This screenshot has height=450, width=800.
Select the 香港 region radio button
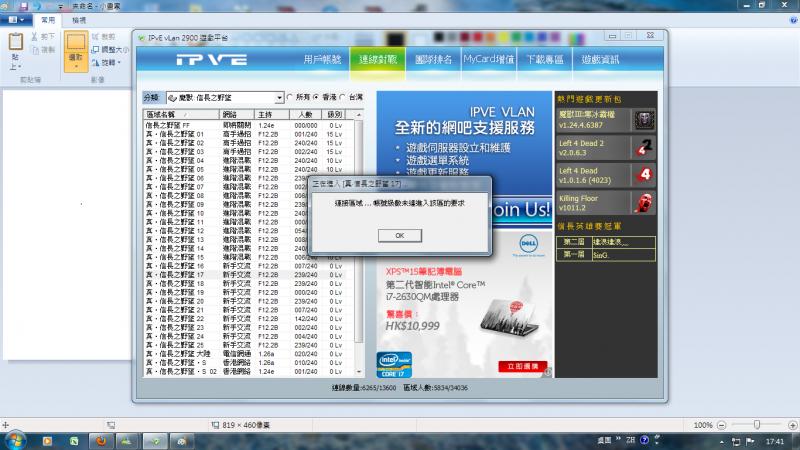click(317, 97)
